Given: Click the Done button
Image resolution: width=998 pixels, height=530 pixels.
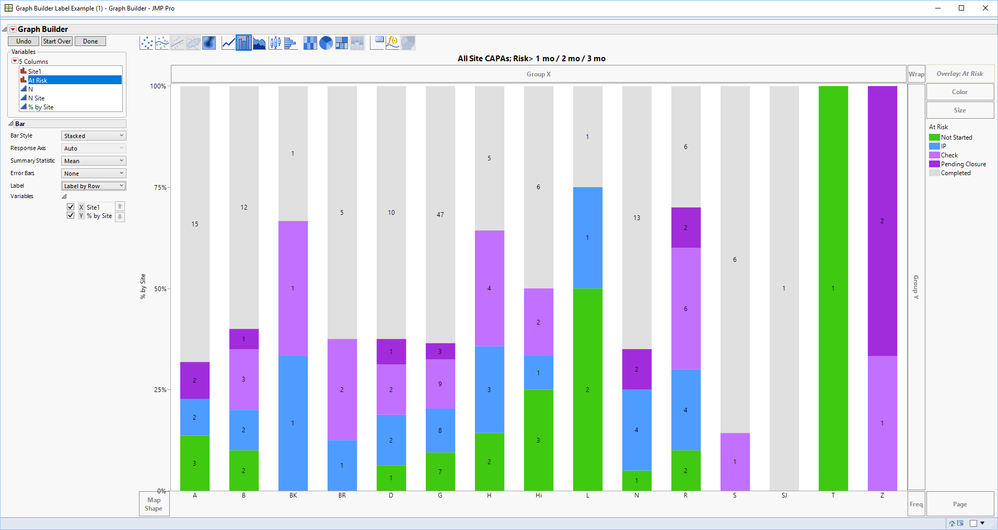Looking at the screenshot, I should pyautogui.click(x=90, y=41).
